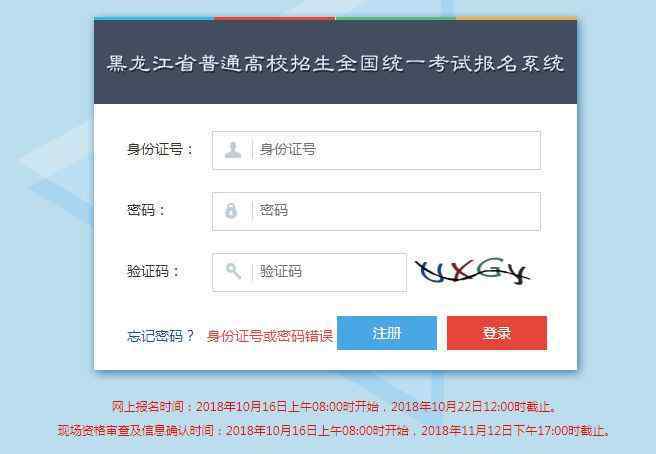Screen dimensions: 656x454
Task: Click the 黑龙江省普通高校招生 system title header
Action: 335,64
